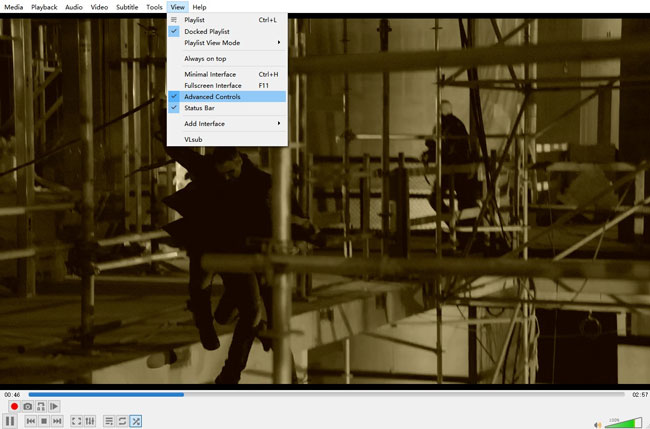Screen dimensions: 650x429
Task: Open the Help menu
Action: click(x=199, y=7)
